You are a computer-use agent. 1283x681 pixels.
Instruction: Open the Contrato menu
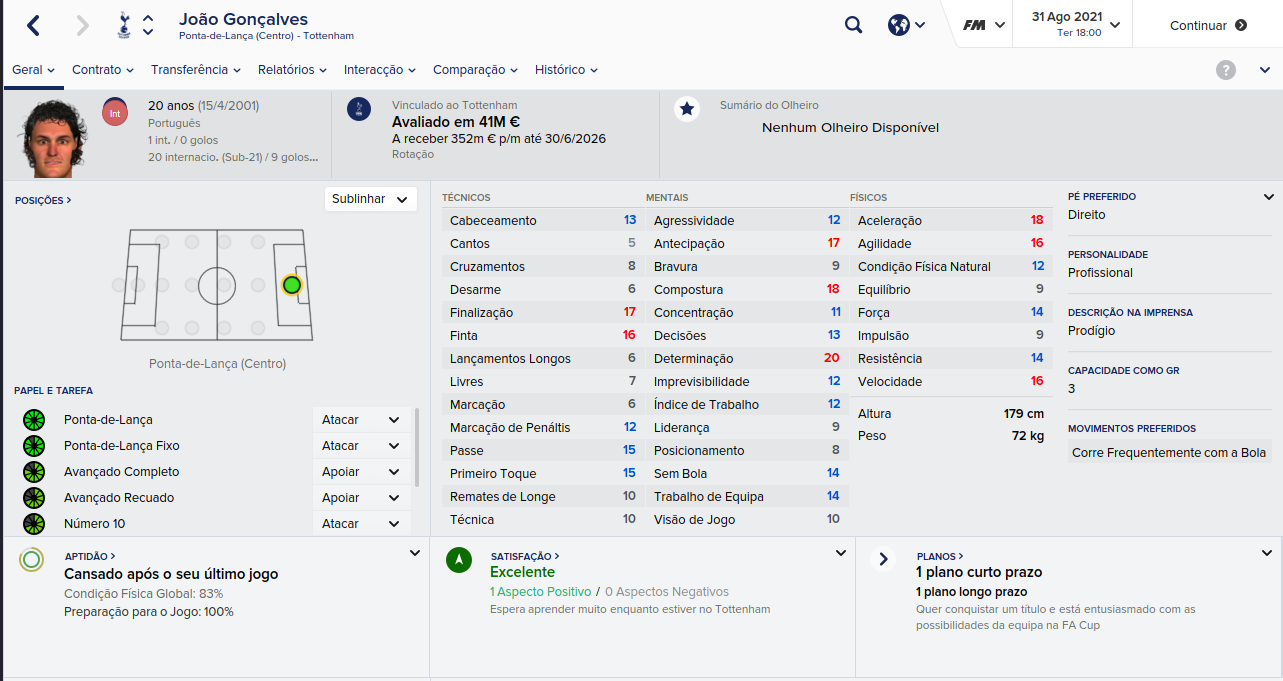103,70
